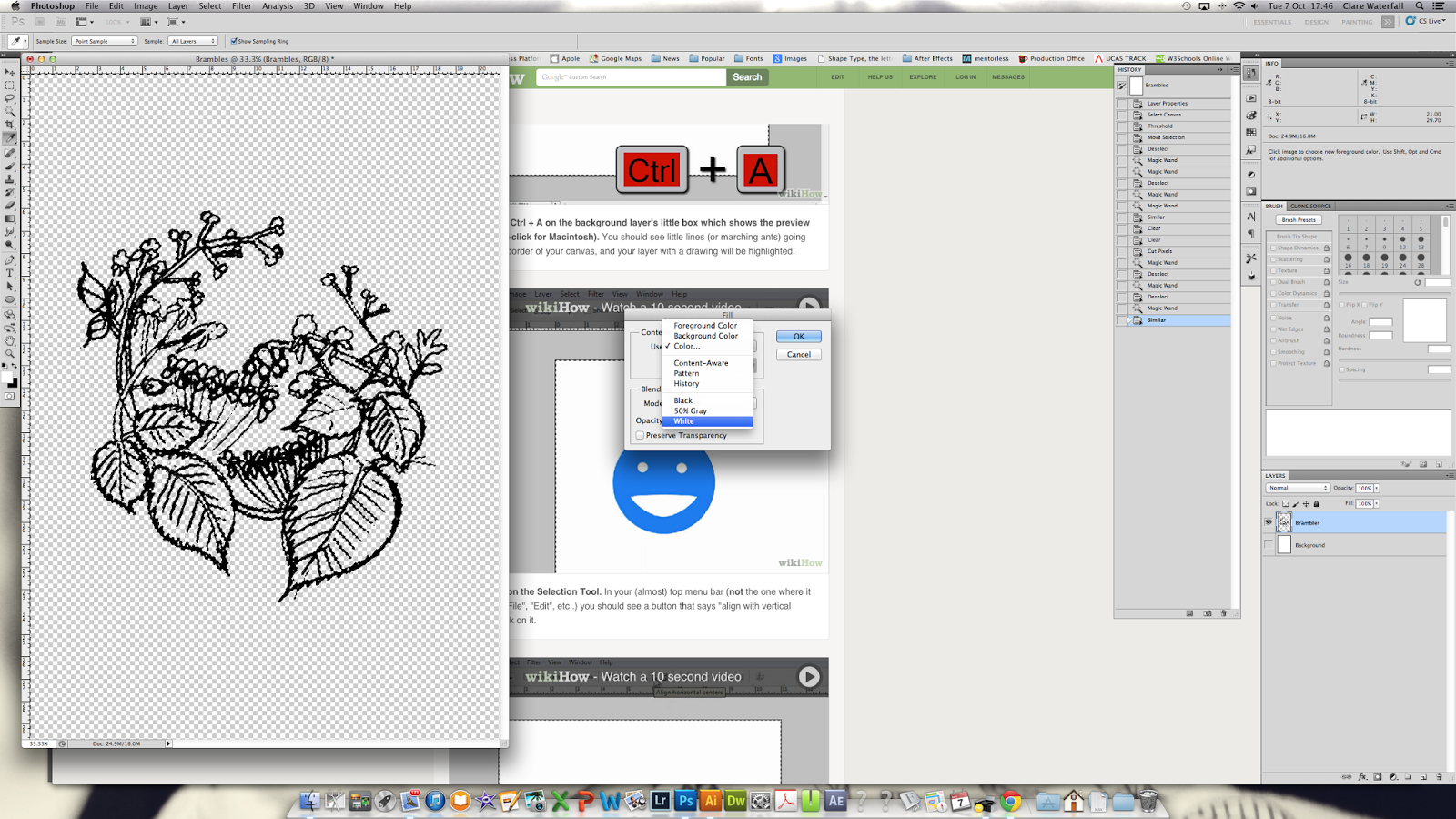Image resolution: width=1456 pixels, height=819 pixels.
Task: Select the Crop tool
Action: pos(9,125)
